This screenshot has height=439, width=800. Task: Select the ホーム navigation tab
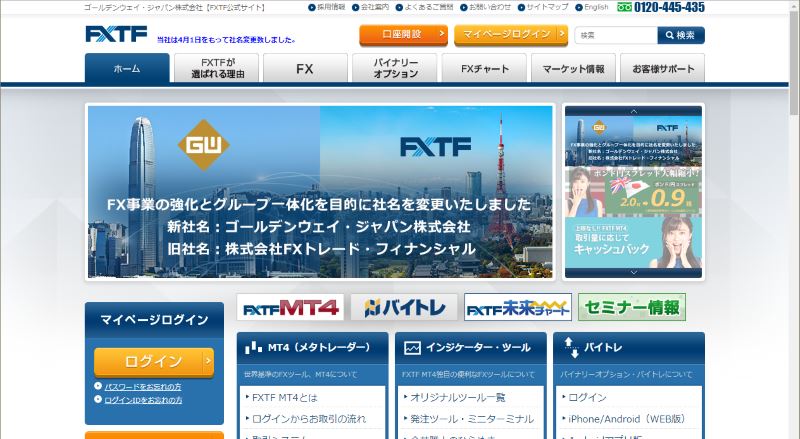point(127,68)
